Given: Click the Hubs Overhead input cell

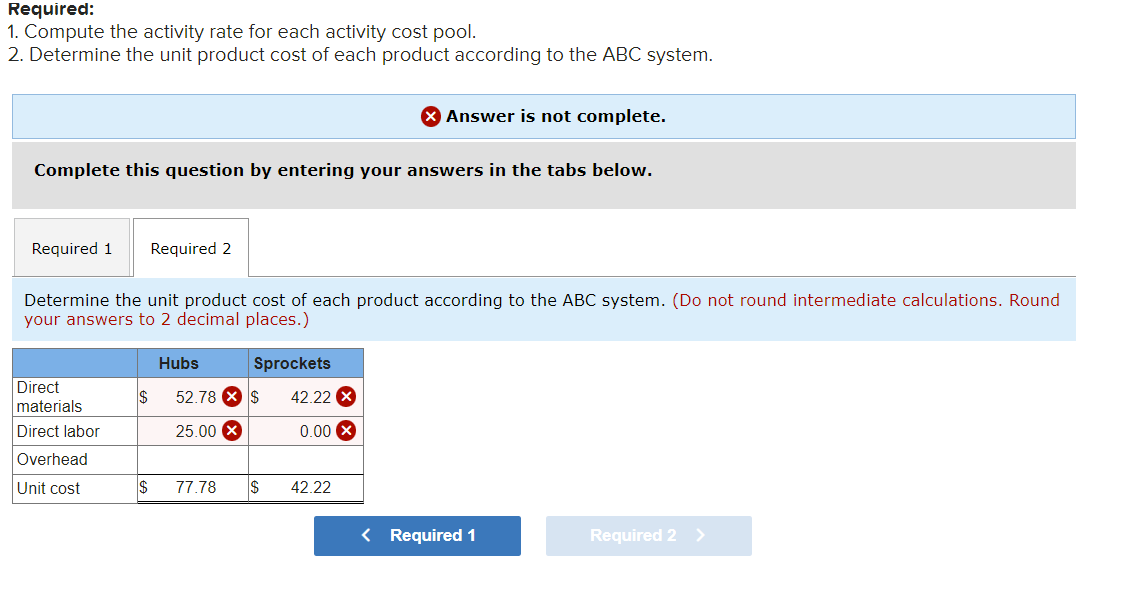Looking at the screenshot, I should tap(192, 459).
